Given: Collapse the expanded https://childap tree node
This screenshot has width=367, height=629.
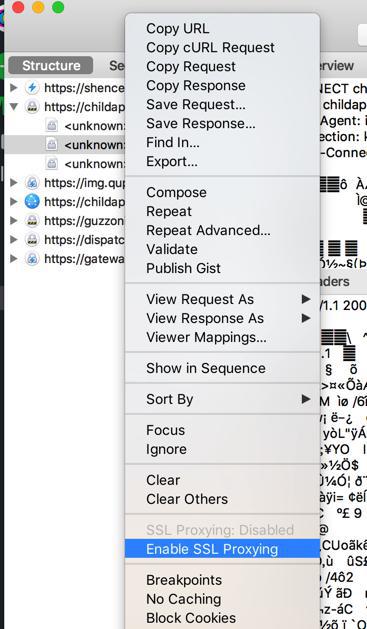Looking at the screenshot, I should click(x=14, y=107).
